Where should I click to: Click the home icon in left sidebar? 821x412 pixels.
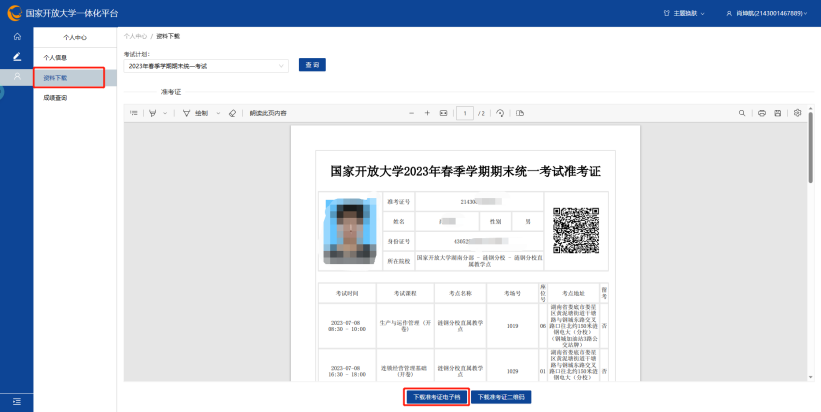tap(16, 36)
